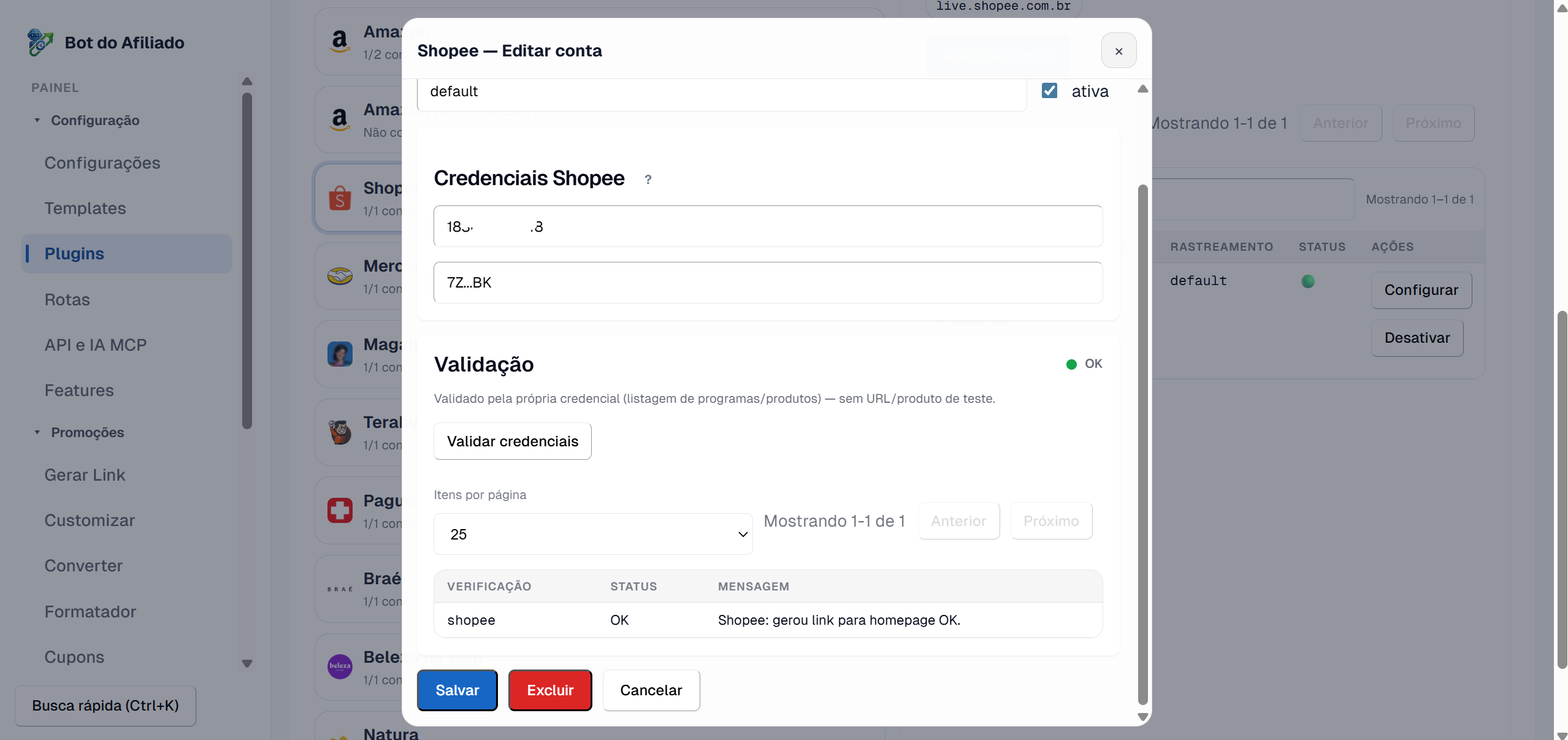Viewport: 1568px width, 740px height.
Task: Click Busca rápida (Ctrl+K) button
Action: (105, 706)
